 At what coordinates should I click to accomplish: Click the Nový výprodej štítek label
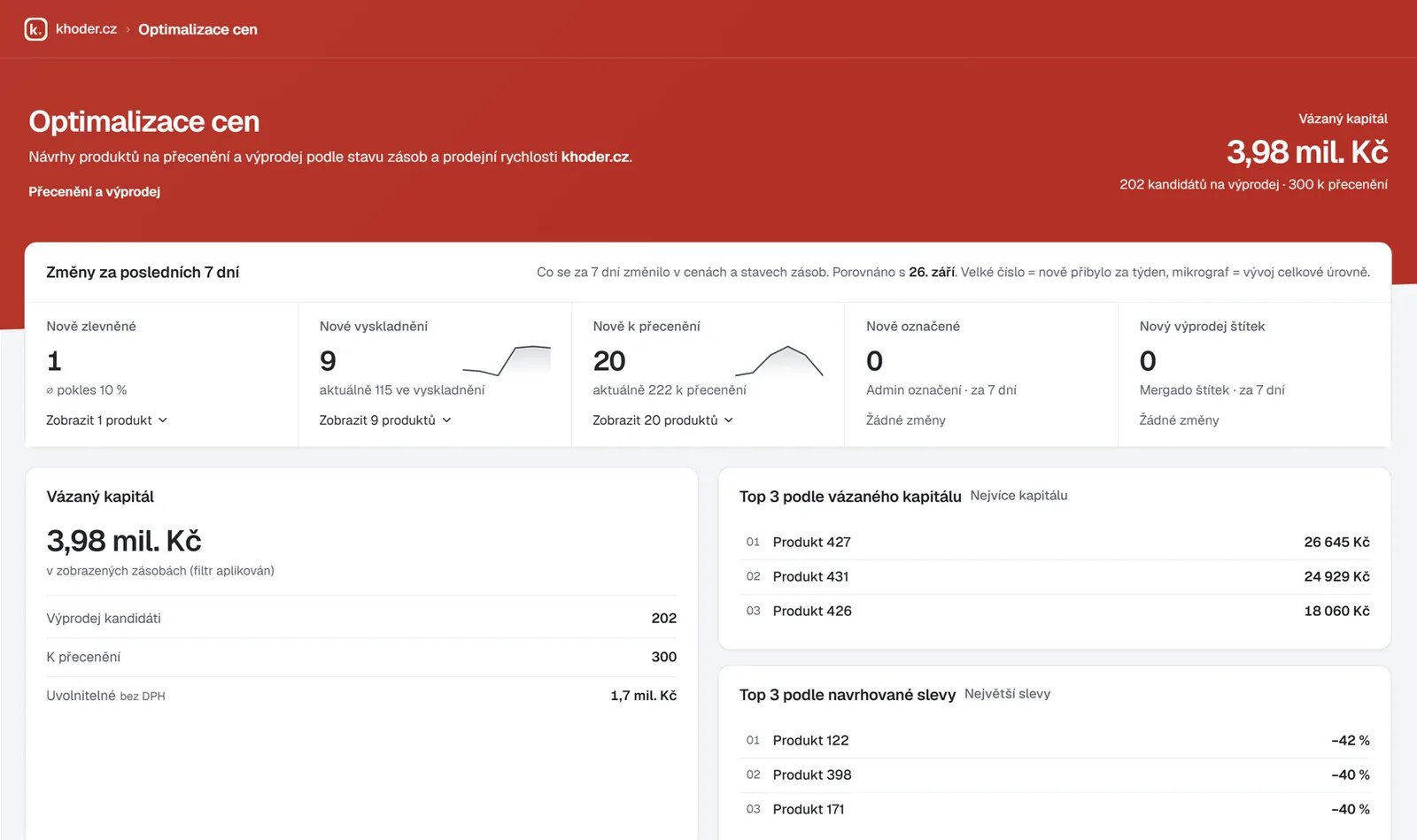click(1202, 326)
